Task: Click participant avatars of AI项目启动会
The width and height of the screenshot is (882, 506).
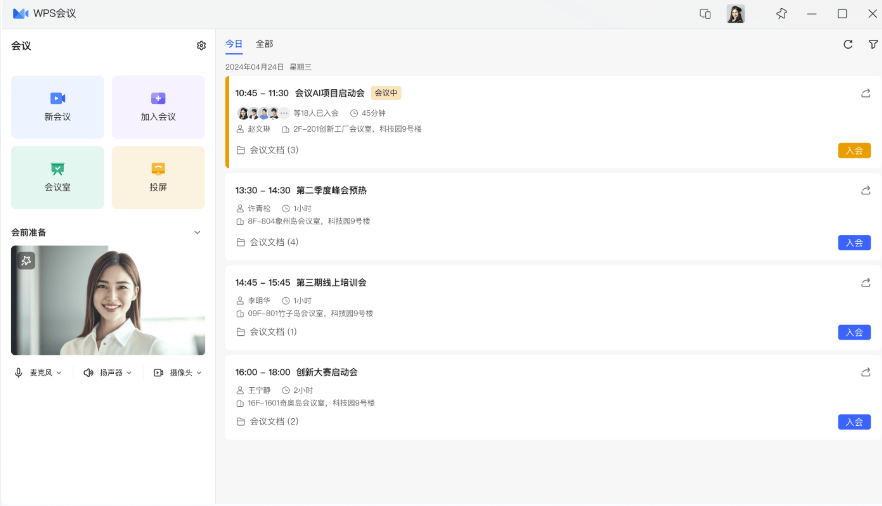Action: pos(263,113)
